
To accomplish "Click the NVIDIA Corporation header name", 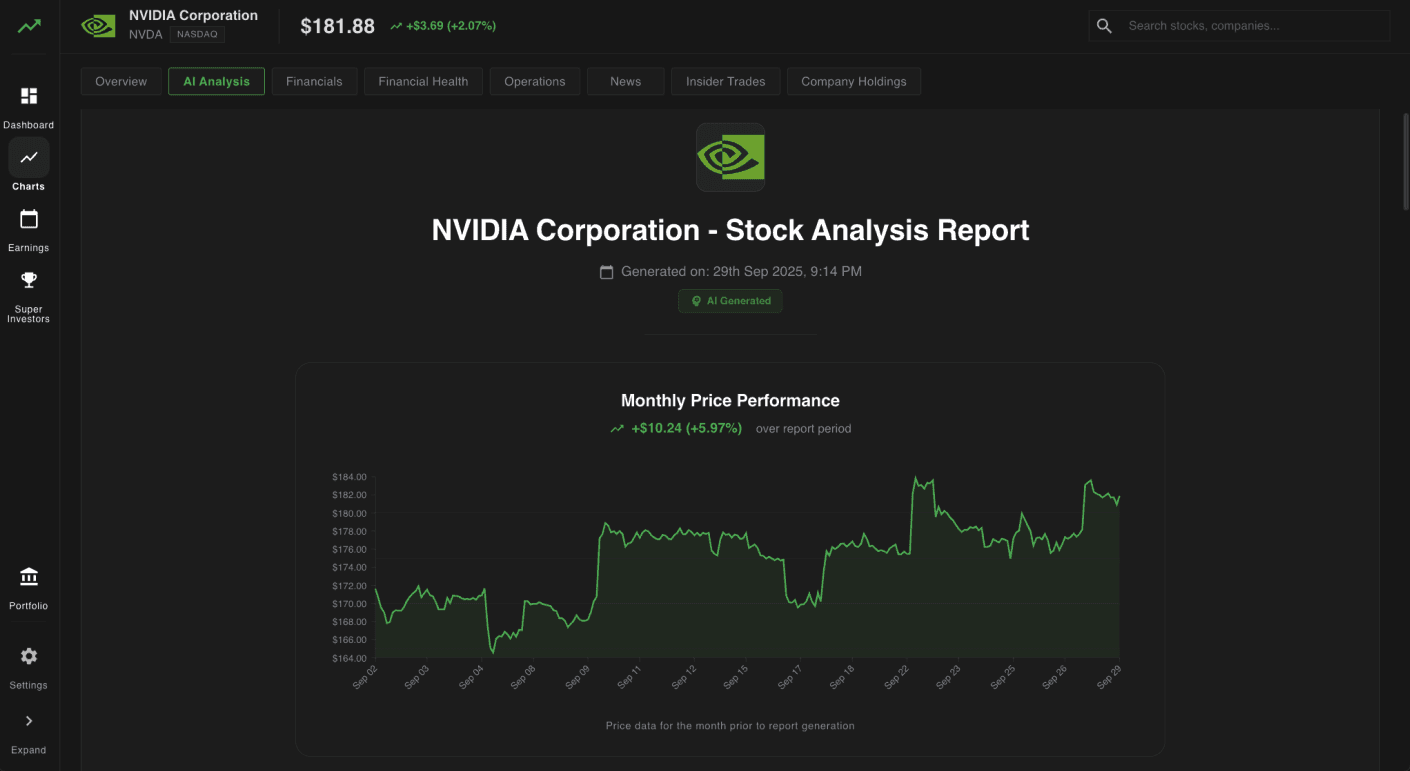I will [193, 16].
